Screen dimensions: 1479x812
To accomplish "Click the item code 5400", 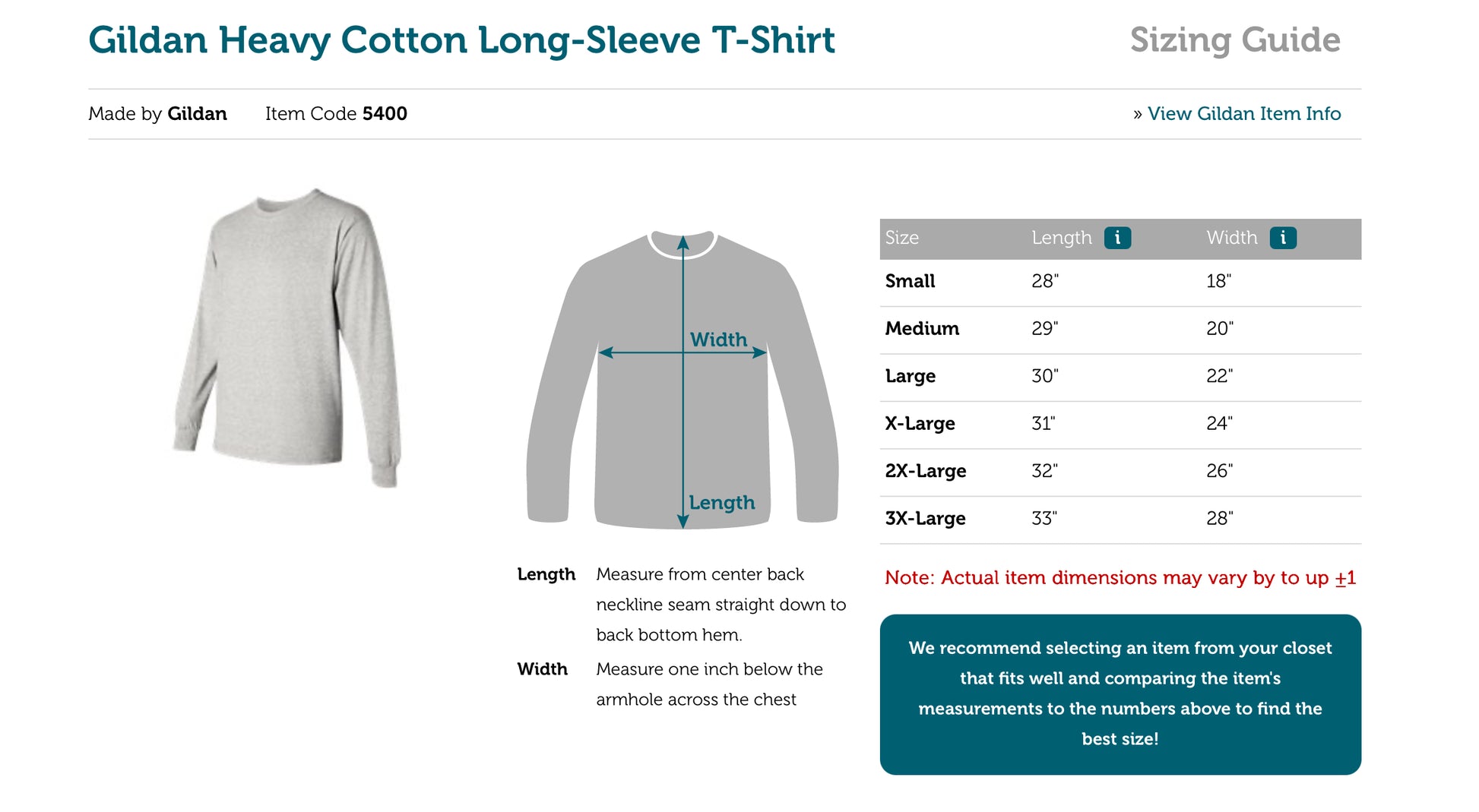I will (x=385, y=114).
